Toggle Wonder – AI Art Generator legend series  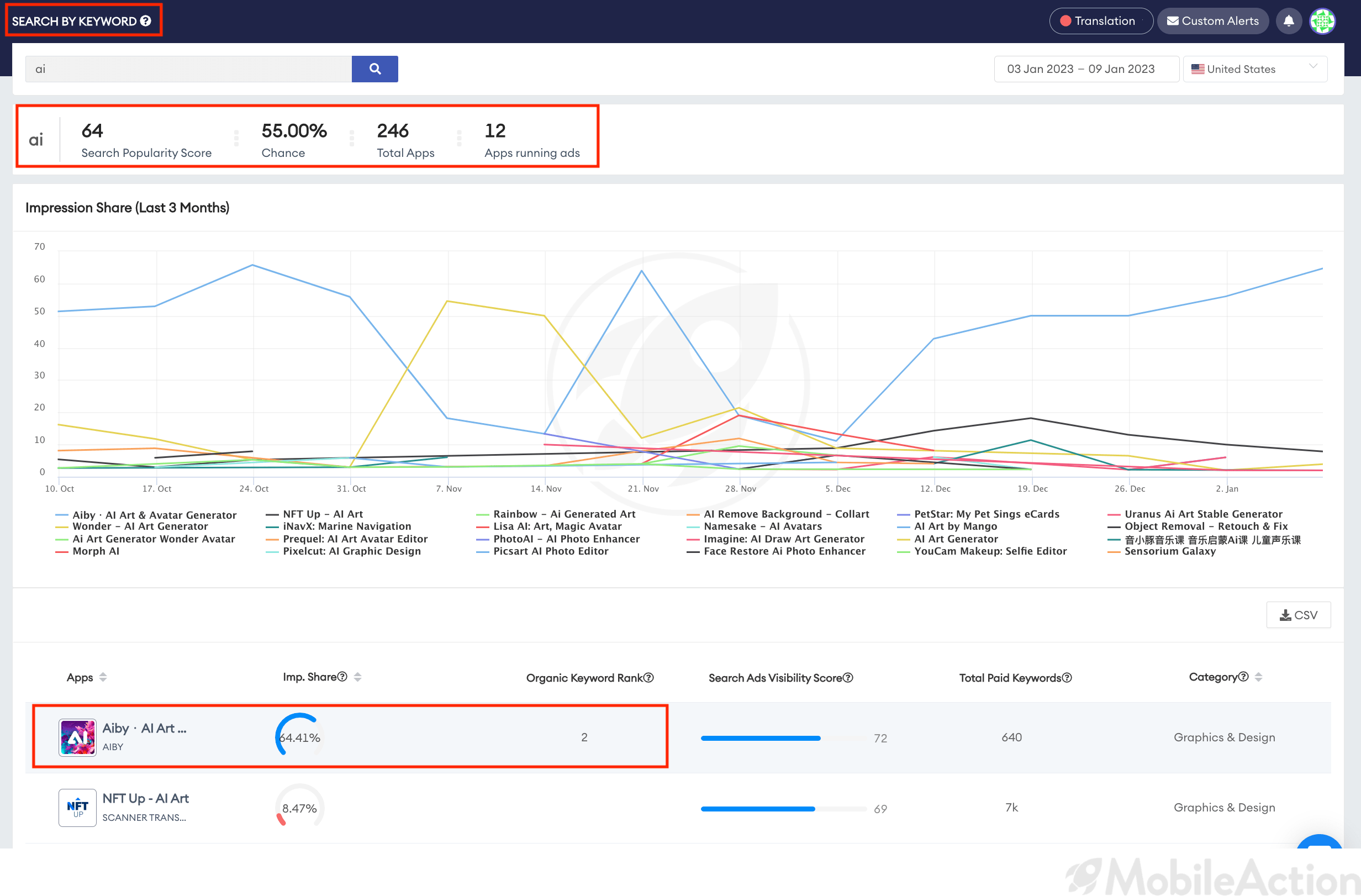(x=131, y=526)
